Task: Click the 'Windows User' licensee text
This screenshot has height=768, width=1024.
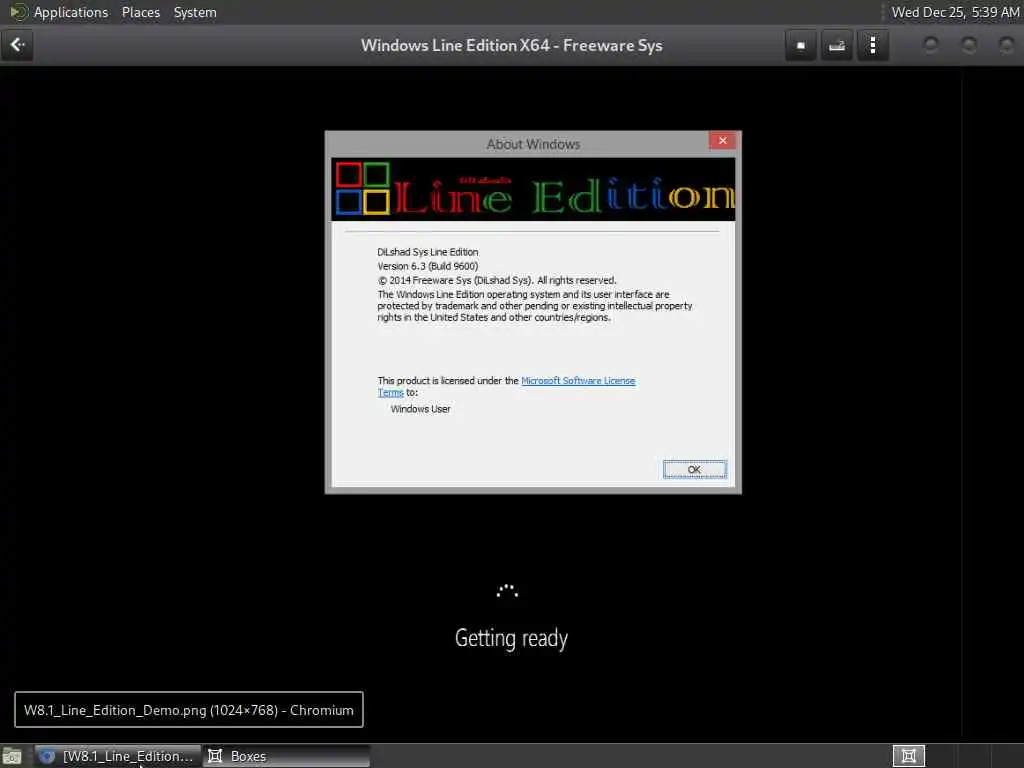Action: point(421,409)
